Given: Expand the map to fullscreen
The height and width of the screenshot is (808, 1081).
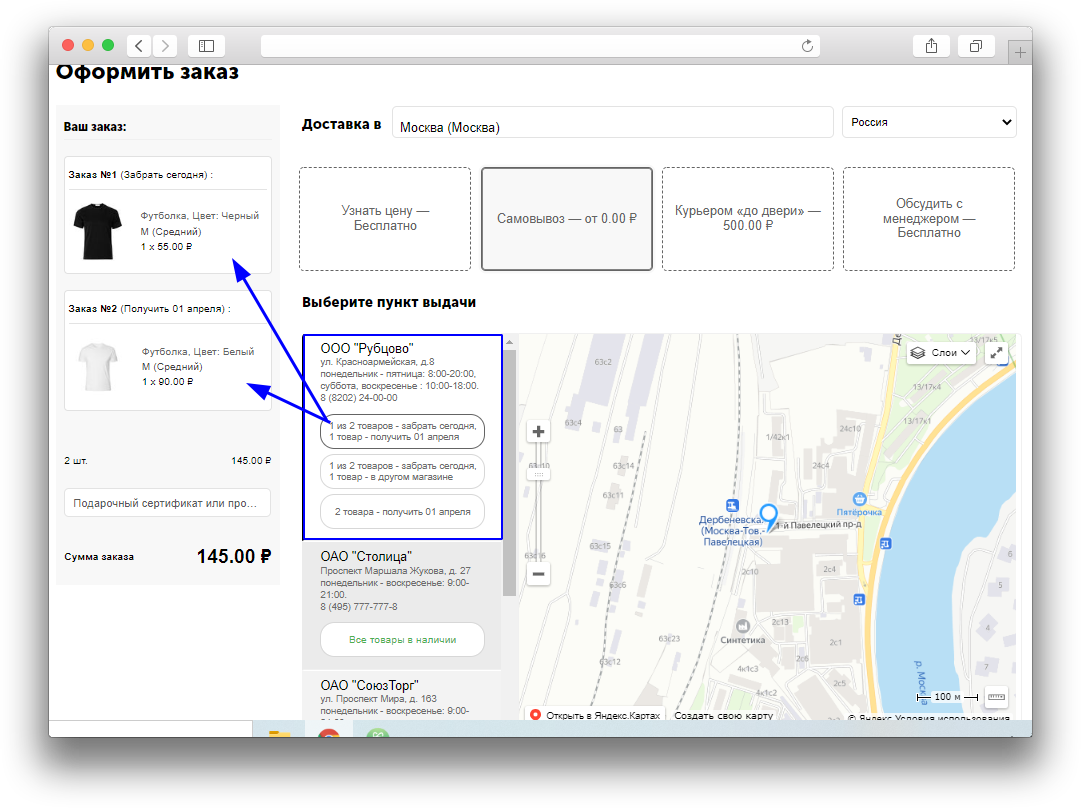Looking at the screenshot, I should point(996,353).
